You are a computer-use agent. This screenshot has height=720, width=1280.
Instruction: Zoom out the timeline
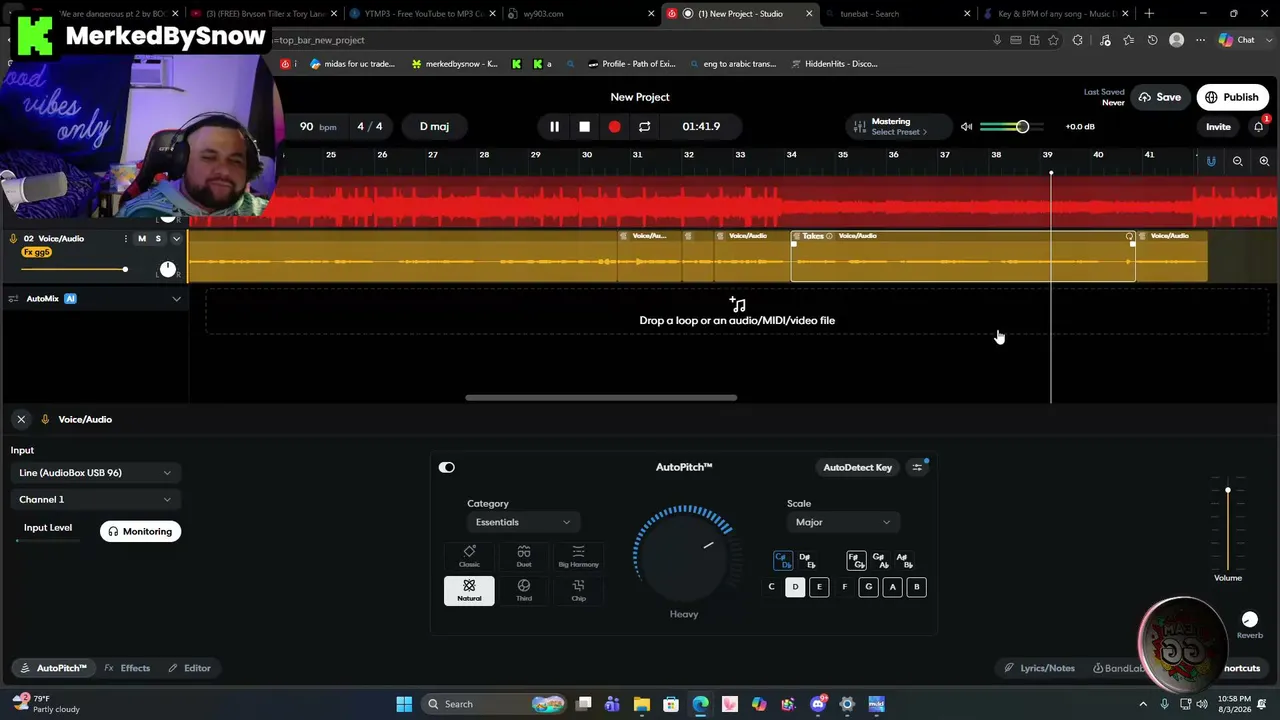[x=1238, y=161]
